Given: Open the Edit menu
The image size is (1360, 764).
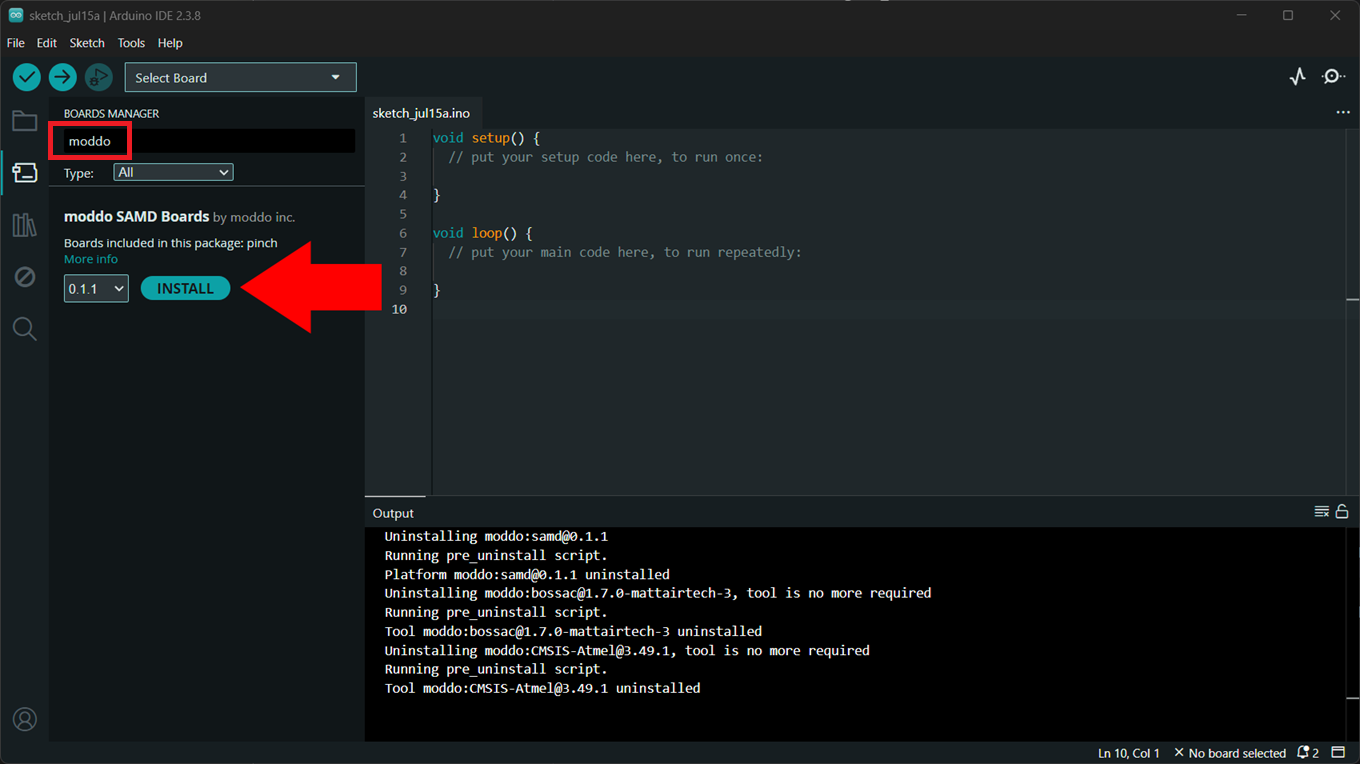Looking at the screenshot, I should click(47, 43).
